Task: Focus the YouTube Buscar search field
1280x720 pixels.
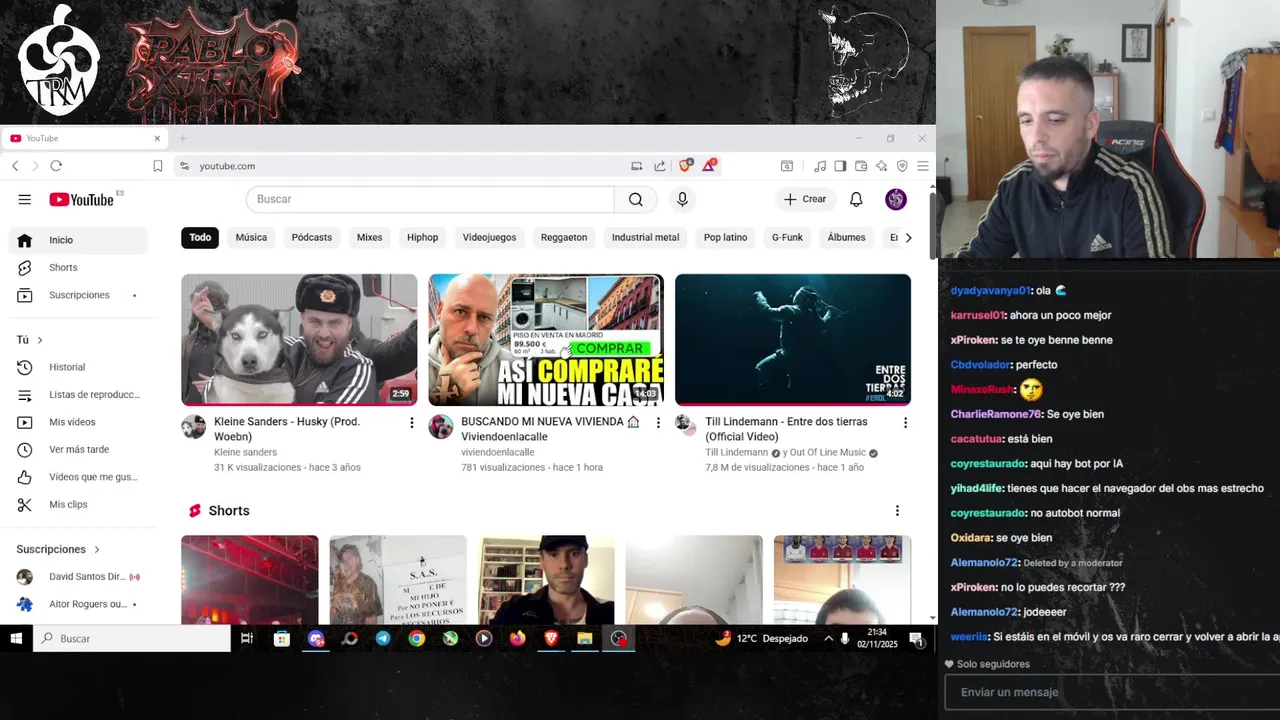Action: tap(430, 199)
